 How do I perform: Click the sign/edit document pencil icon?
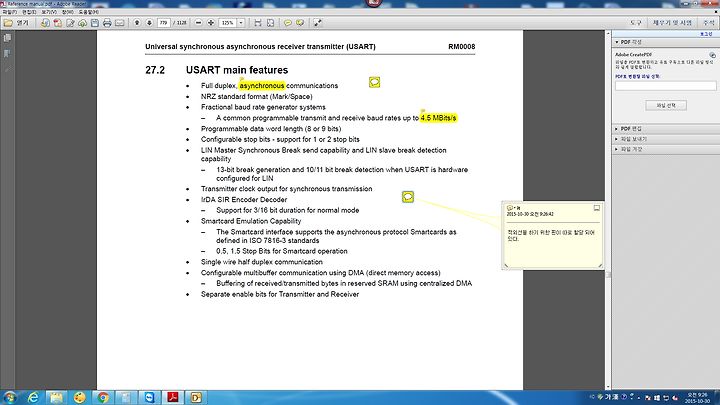tap(70, 23)
